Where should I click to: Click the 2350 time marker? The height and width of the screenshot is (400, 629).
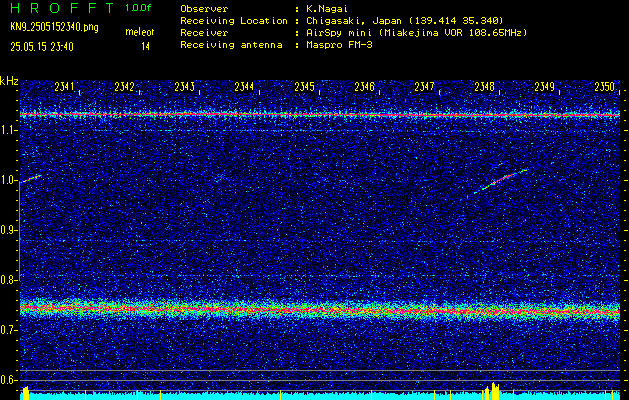[605, 87]
